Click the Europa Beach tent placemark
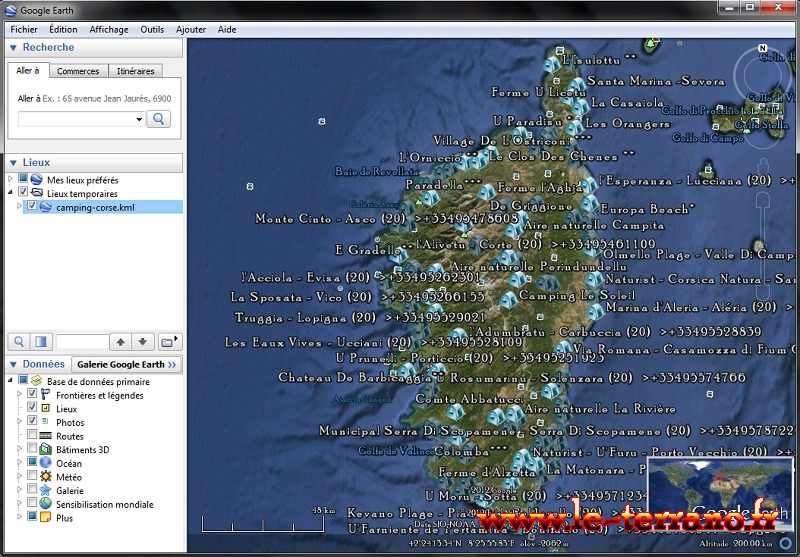This screenshot has width=800, height=557. 590,203
